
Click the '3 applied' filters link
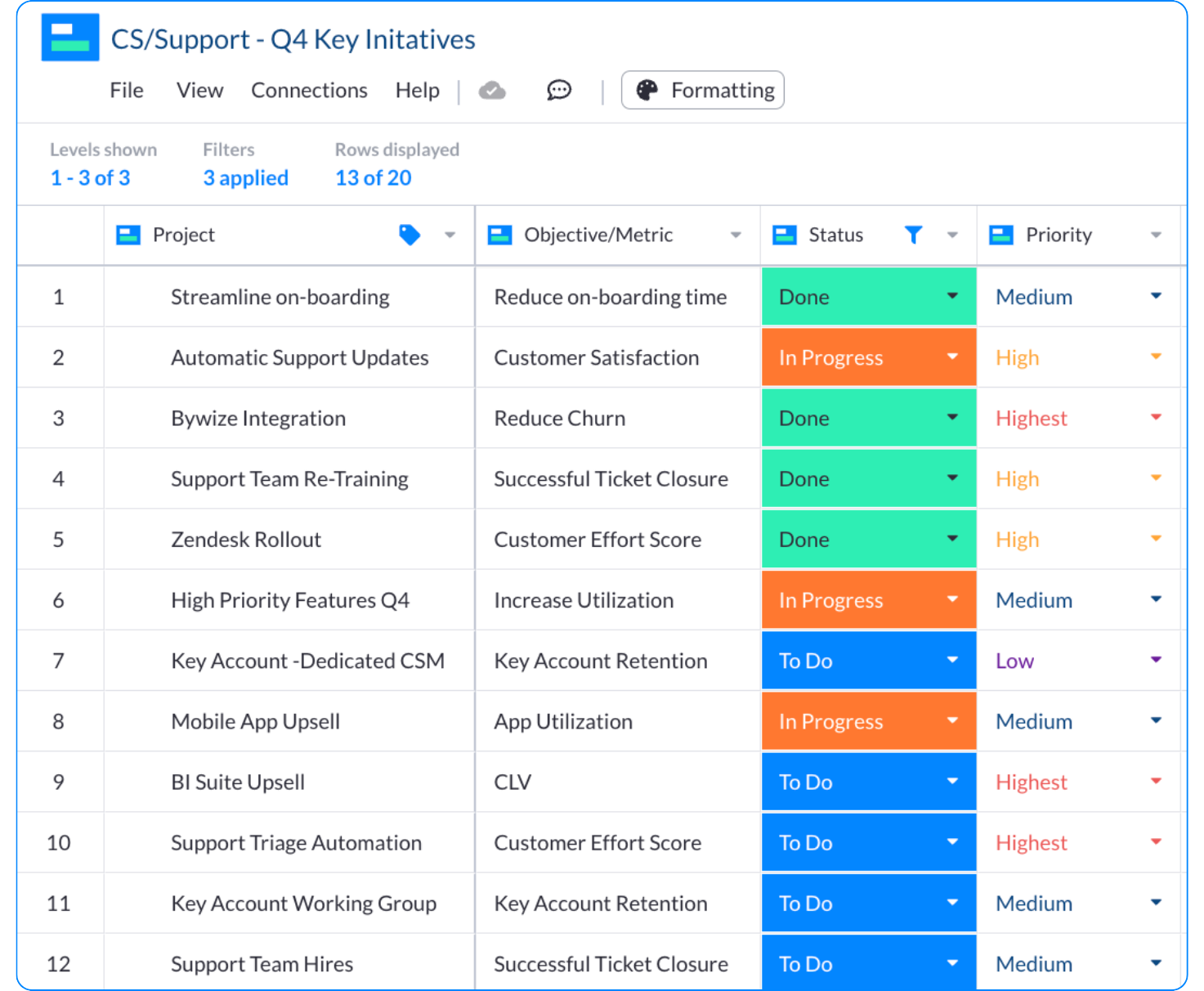click(x=246, y=177)
